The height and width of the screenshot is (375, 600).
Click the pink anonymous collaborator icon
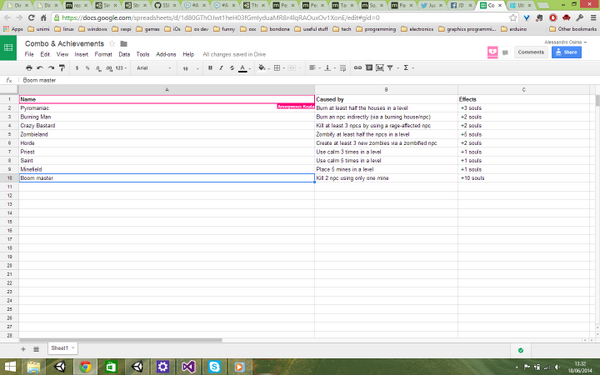[x=492, y=52]
